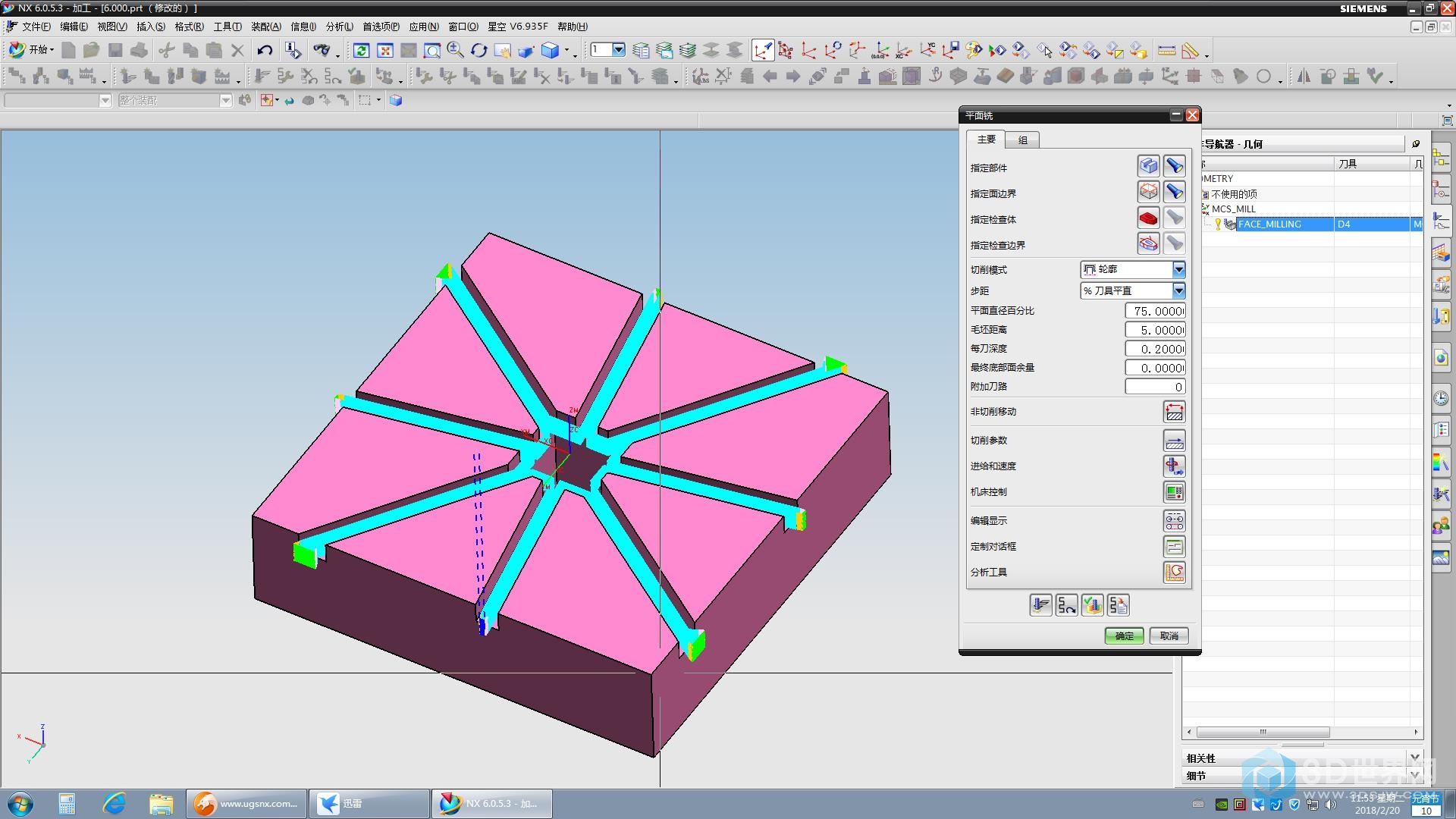Image resolution: width=1456 pixels, height=819 pixels.
Task: Open Machine Control (机床控制) settings
Action: 1175,492
